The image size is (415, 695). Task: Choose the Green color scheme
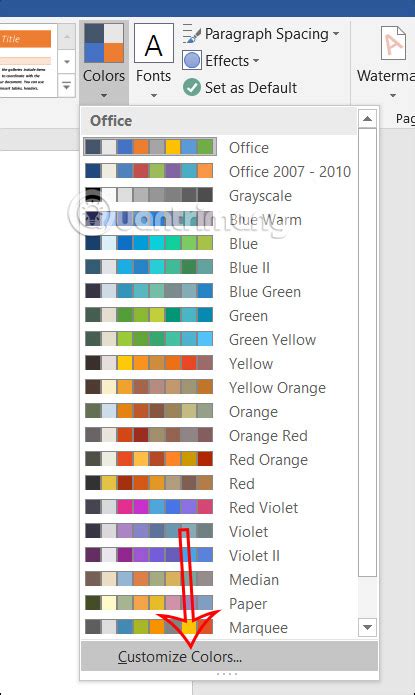tap(219, 315)
